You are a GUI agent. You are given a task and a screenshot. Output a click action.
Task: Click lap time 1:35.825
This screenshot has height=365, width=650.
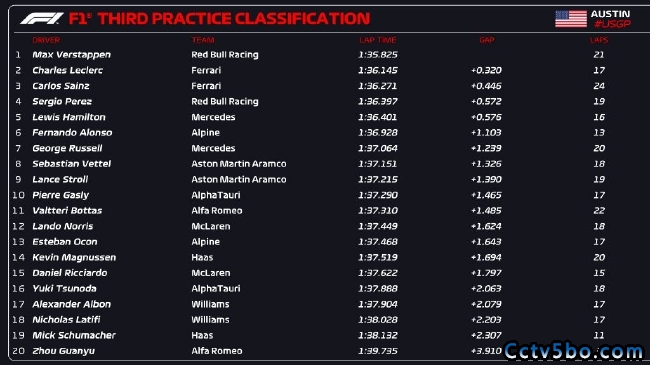[x=378, y=55]
